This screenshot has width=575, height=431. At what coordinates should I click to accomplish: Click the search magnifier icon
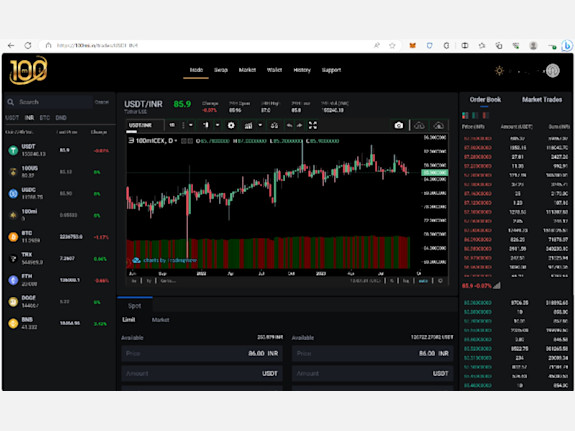point(11,102)
